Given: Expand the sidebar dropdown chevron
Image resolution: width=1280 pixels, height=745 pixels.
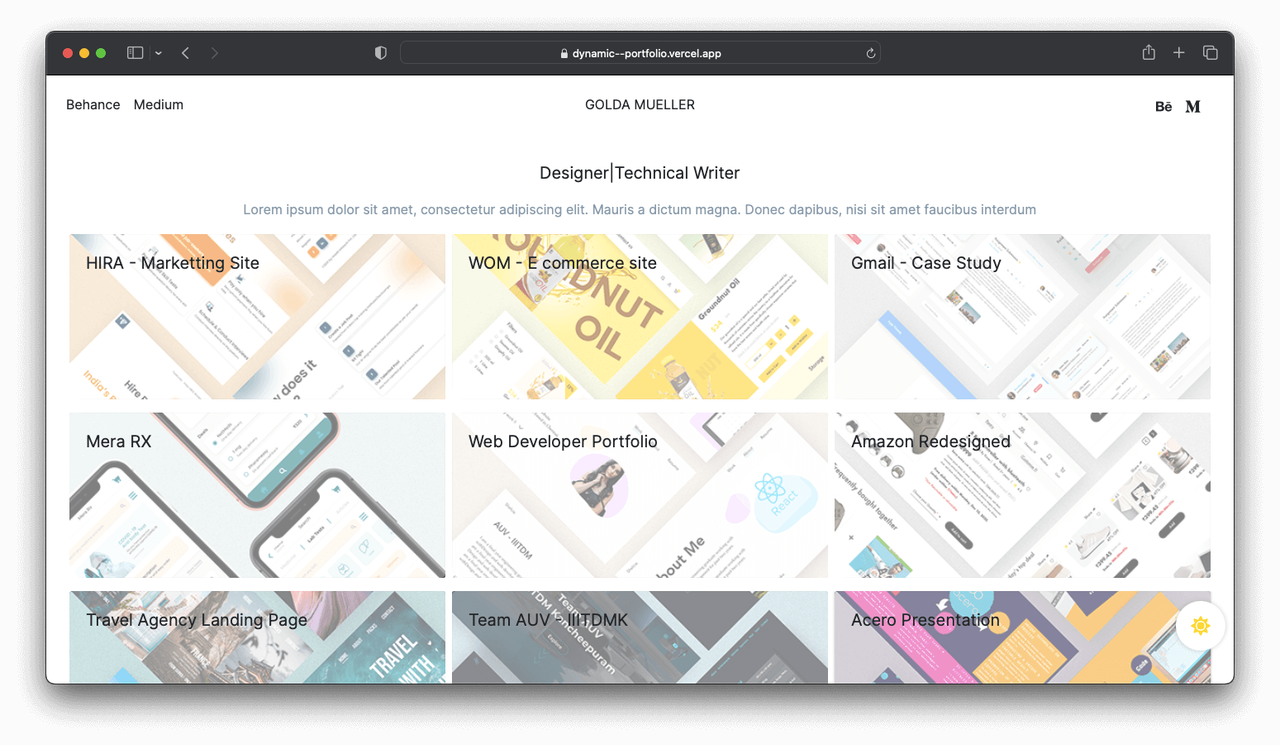Looking at the screenshot, I should [x=158, y=53].
